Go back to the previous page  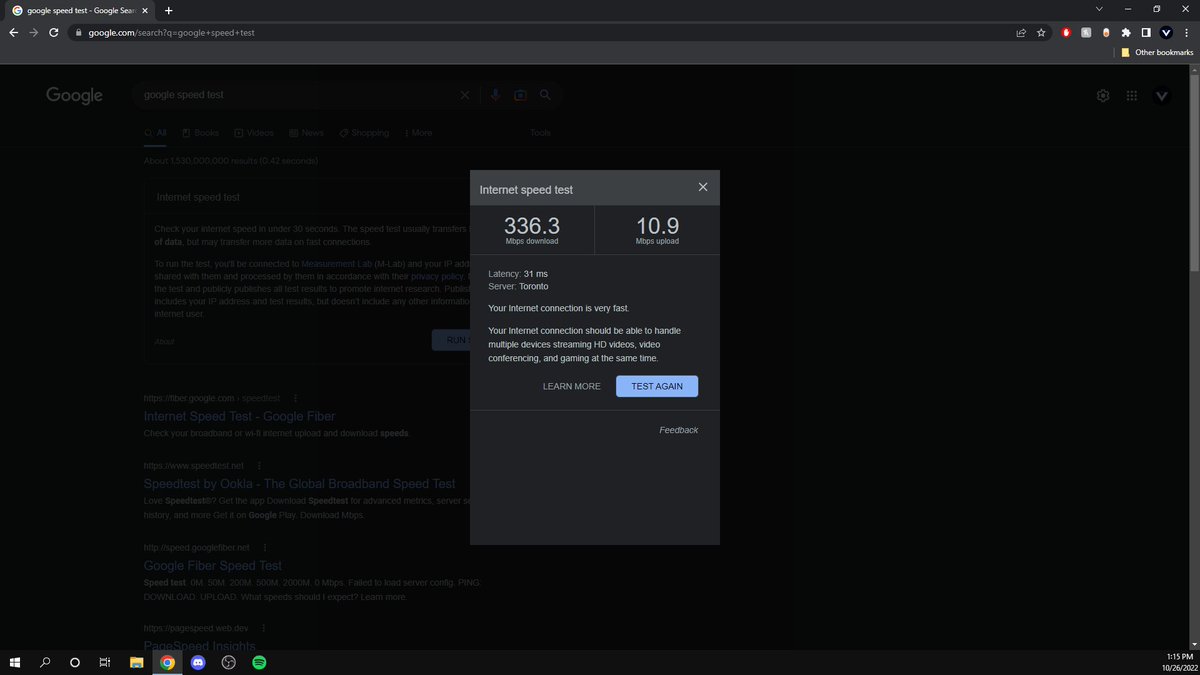[13, 32]
